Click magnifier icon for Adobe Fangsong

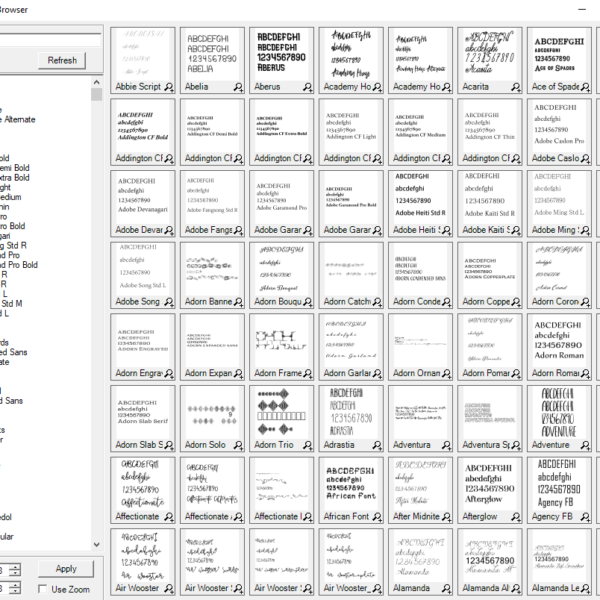pyautogui.click(x=238, y=230)
